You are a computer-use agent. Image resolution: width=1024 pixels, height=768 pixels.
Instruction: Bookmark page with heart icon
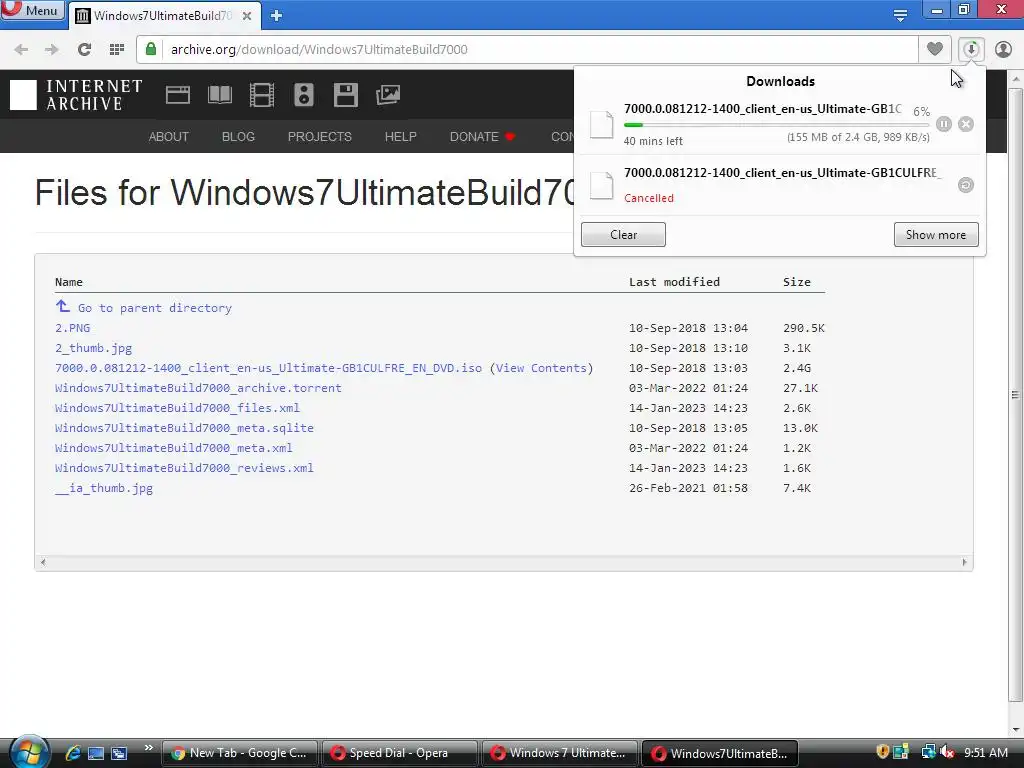pos(935,49)
